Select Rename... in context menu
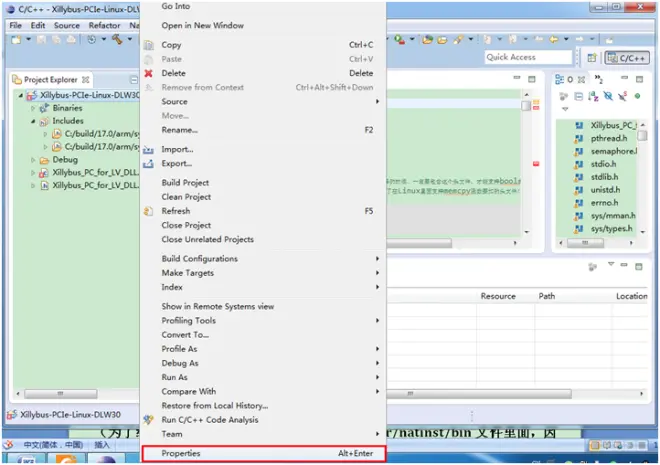Viewport: 660px width, 465px height. pyautogui.click(x=179, y=130)
